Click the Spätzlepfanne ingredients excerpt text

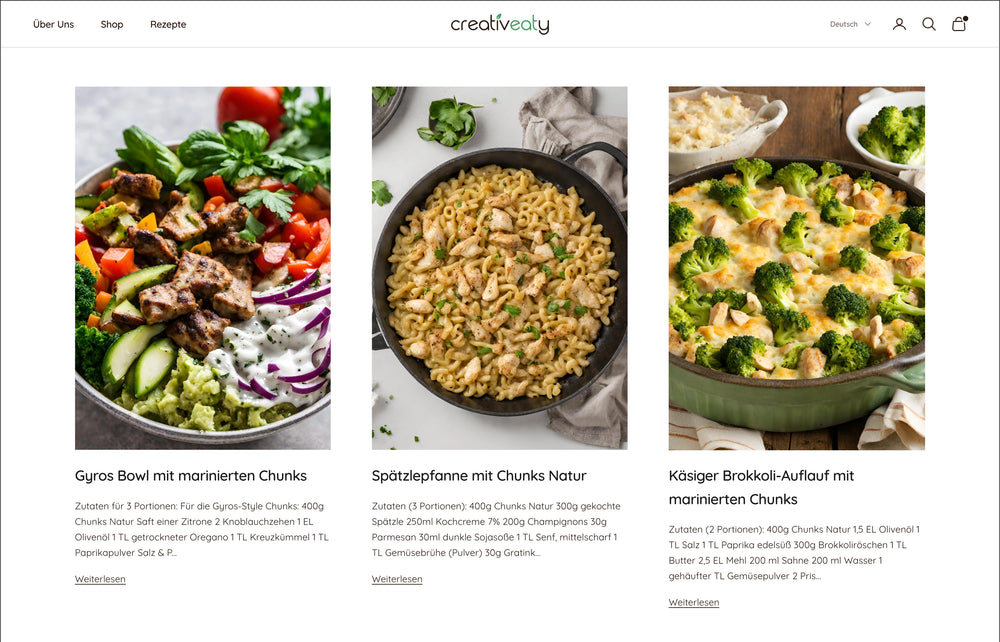496,529
